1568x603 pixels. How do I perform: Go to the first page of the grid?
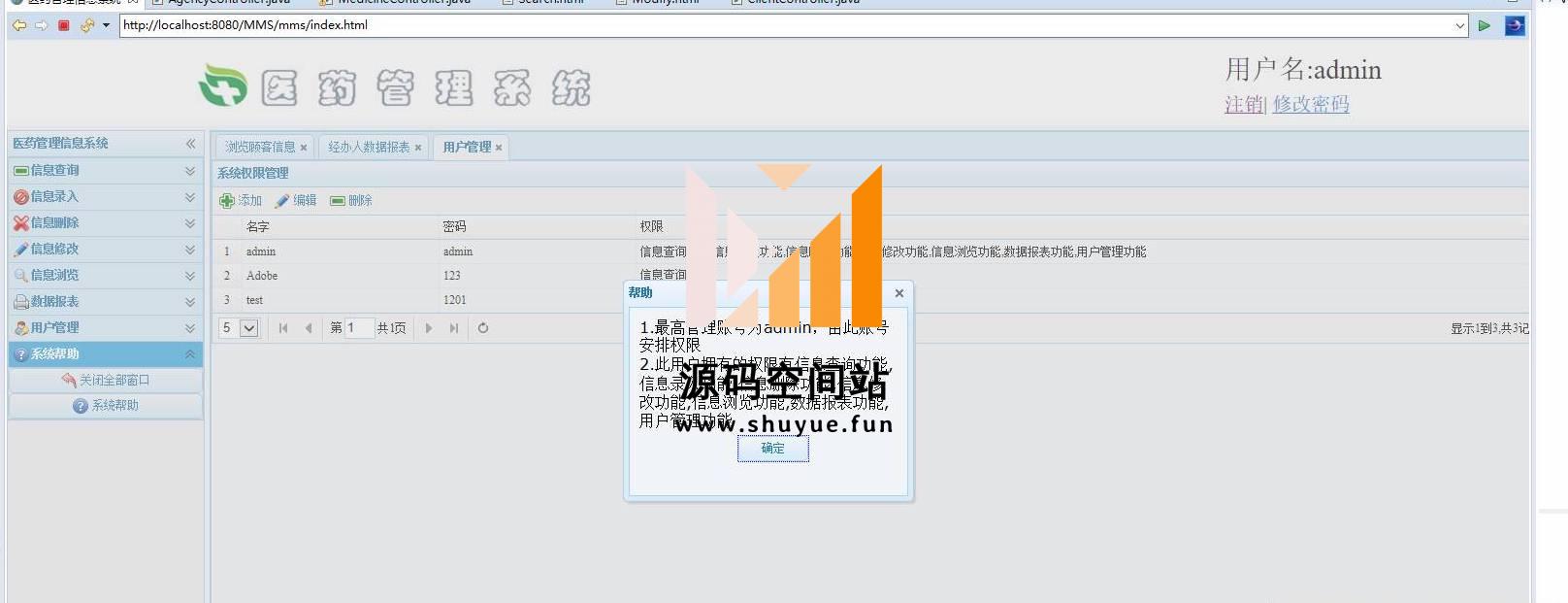283,328
